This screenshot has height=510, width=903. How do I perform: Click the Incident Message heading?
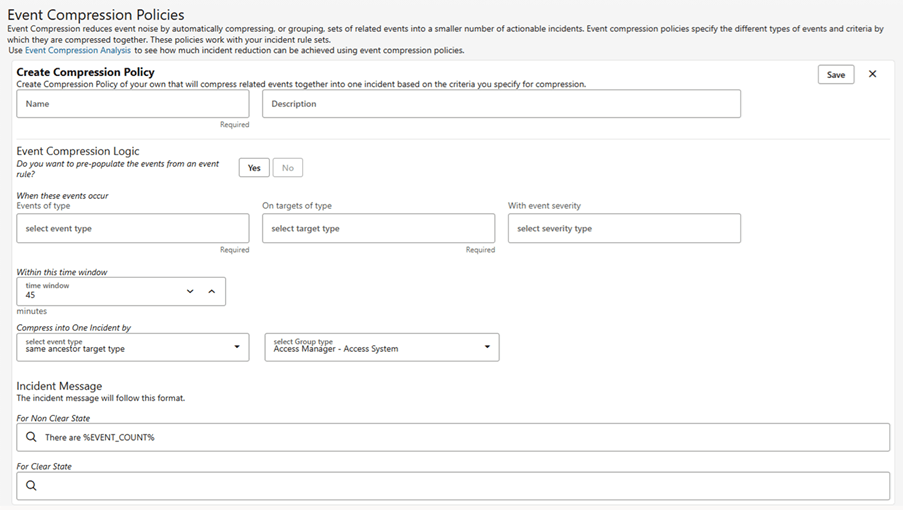coord(59,386)
